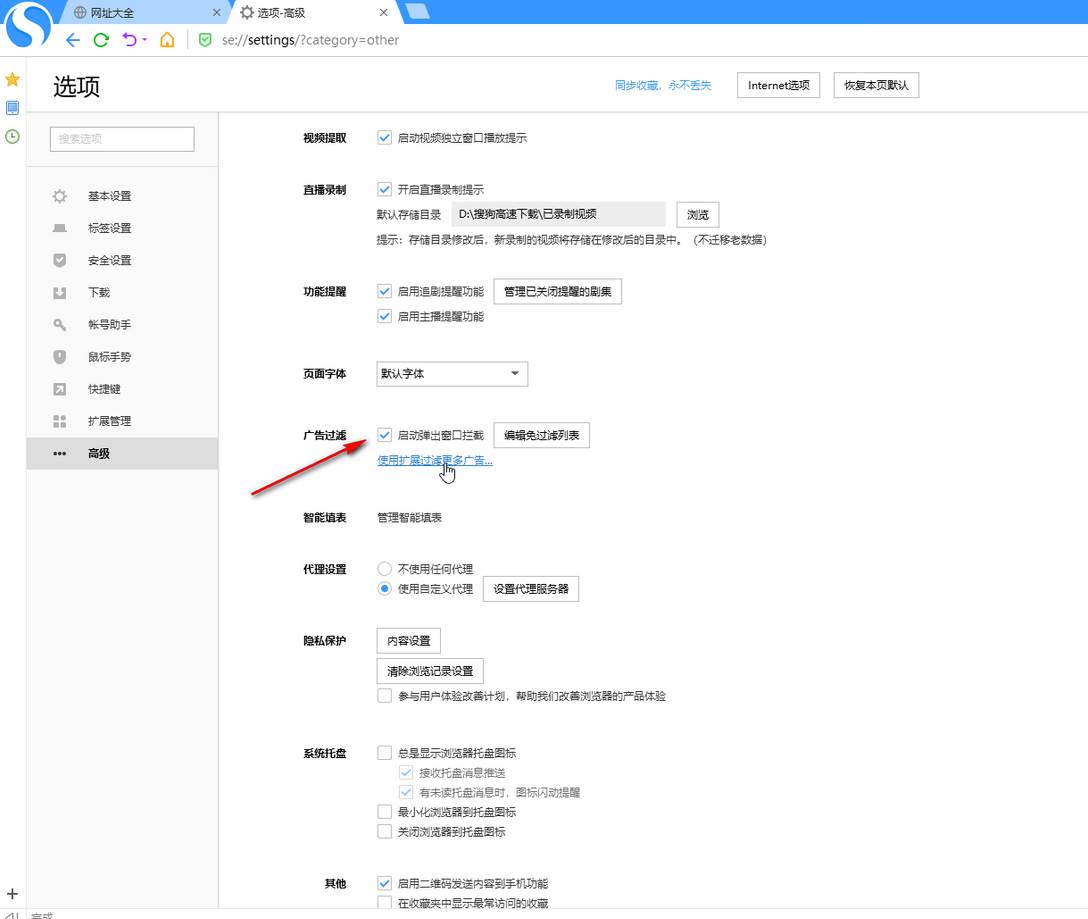The width and height of the screenshot is (1088, 919).
Task: Toggle 启动视频独立窗口播放提示 checkbox
Action: click(x=384, y=137)
